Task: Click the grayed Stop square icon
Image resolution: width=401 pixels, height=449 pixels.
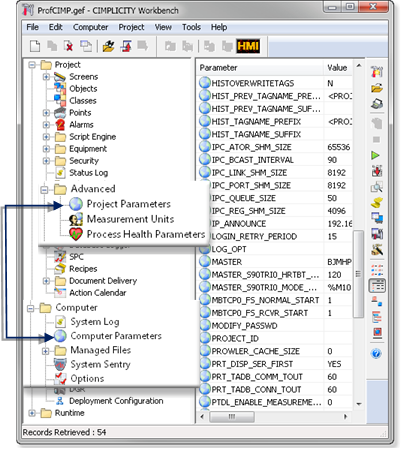Action: [x=376, y=139]
